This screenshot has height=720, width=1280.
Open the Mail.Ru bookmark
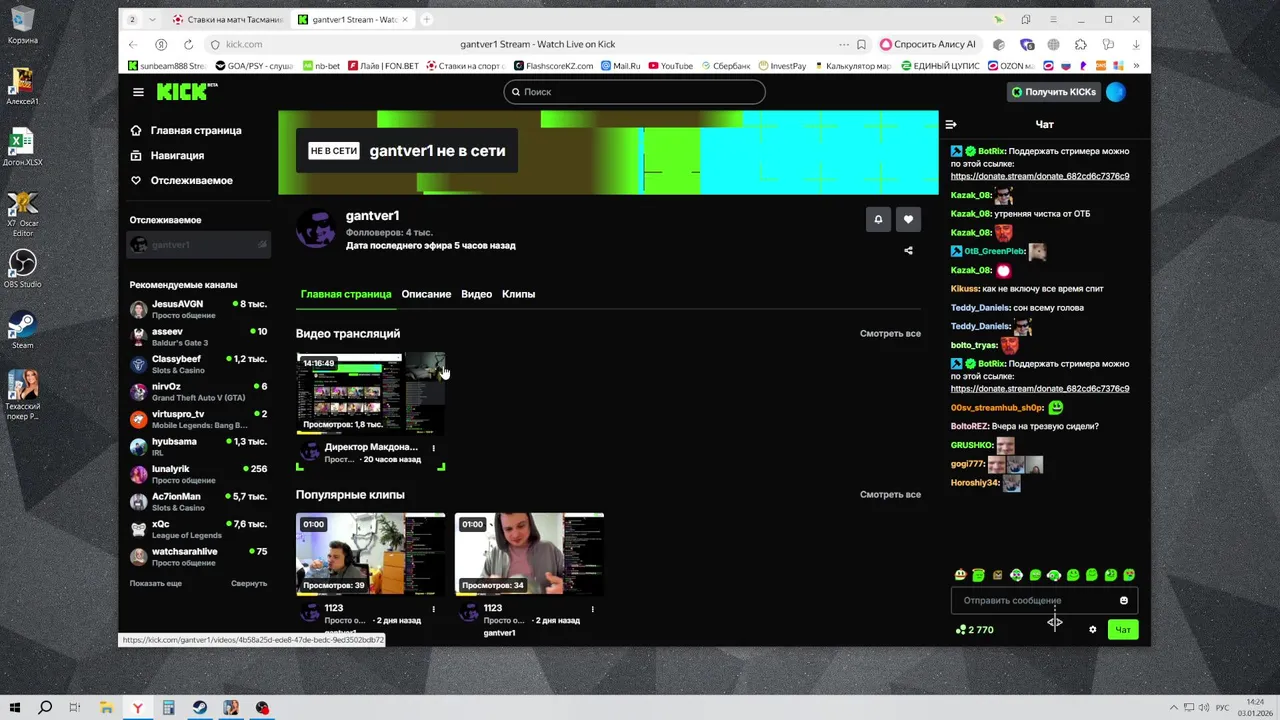tap(621, 66)
